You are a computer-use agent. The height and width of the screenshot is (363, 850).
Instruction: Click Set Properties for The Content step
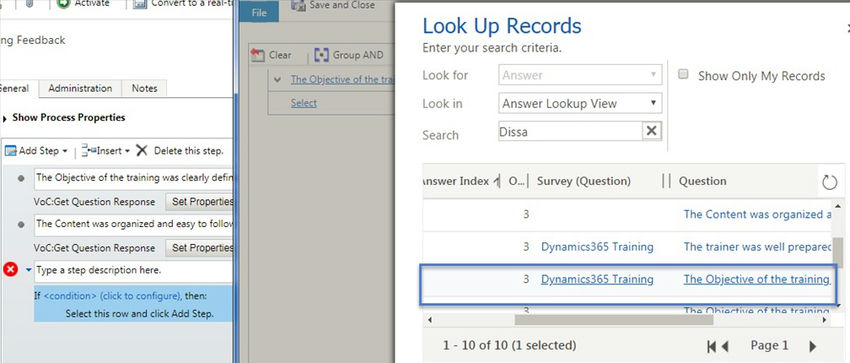click(199, 248)
